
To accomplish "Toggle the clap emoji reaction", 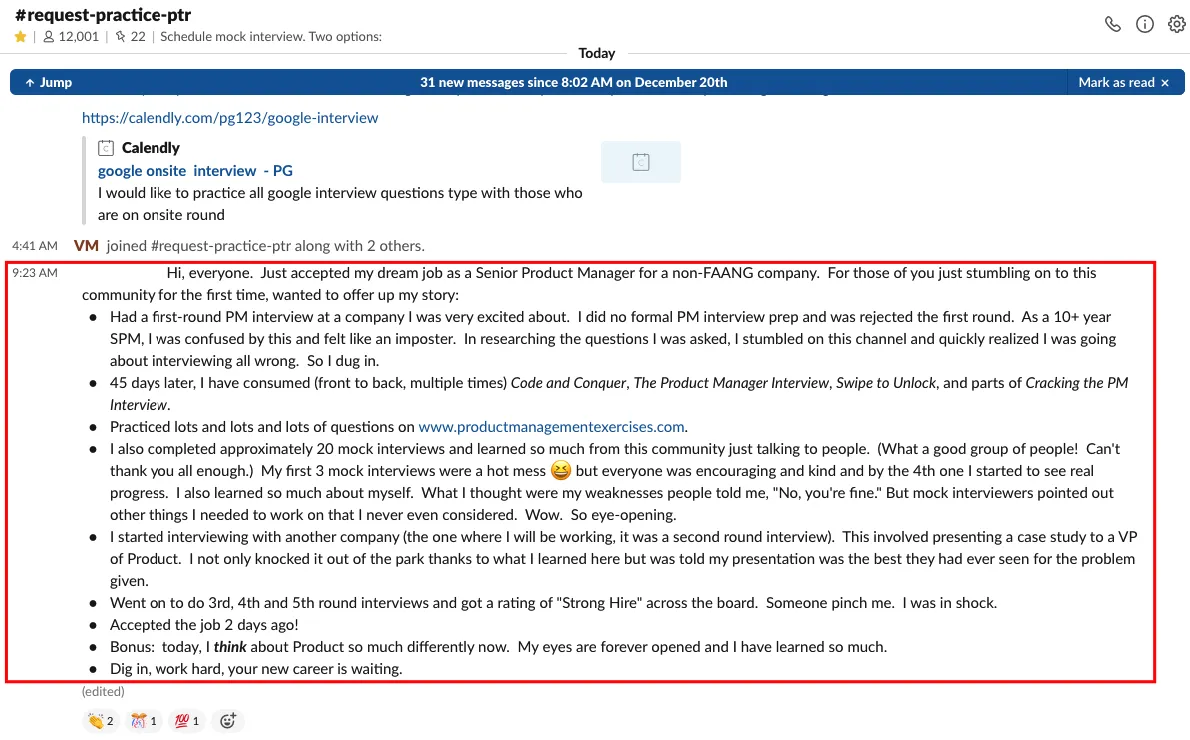I will click(101, 721).
